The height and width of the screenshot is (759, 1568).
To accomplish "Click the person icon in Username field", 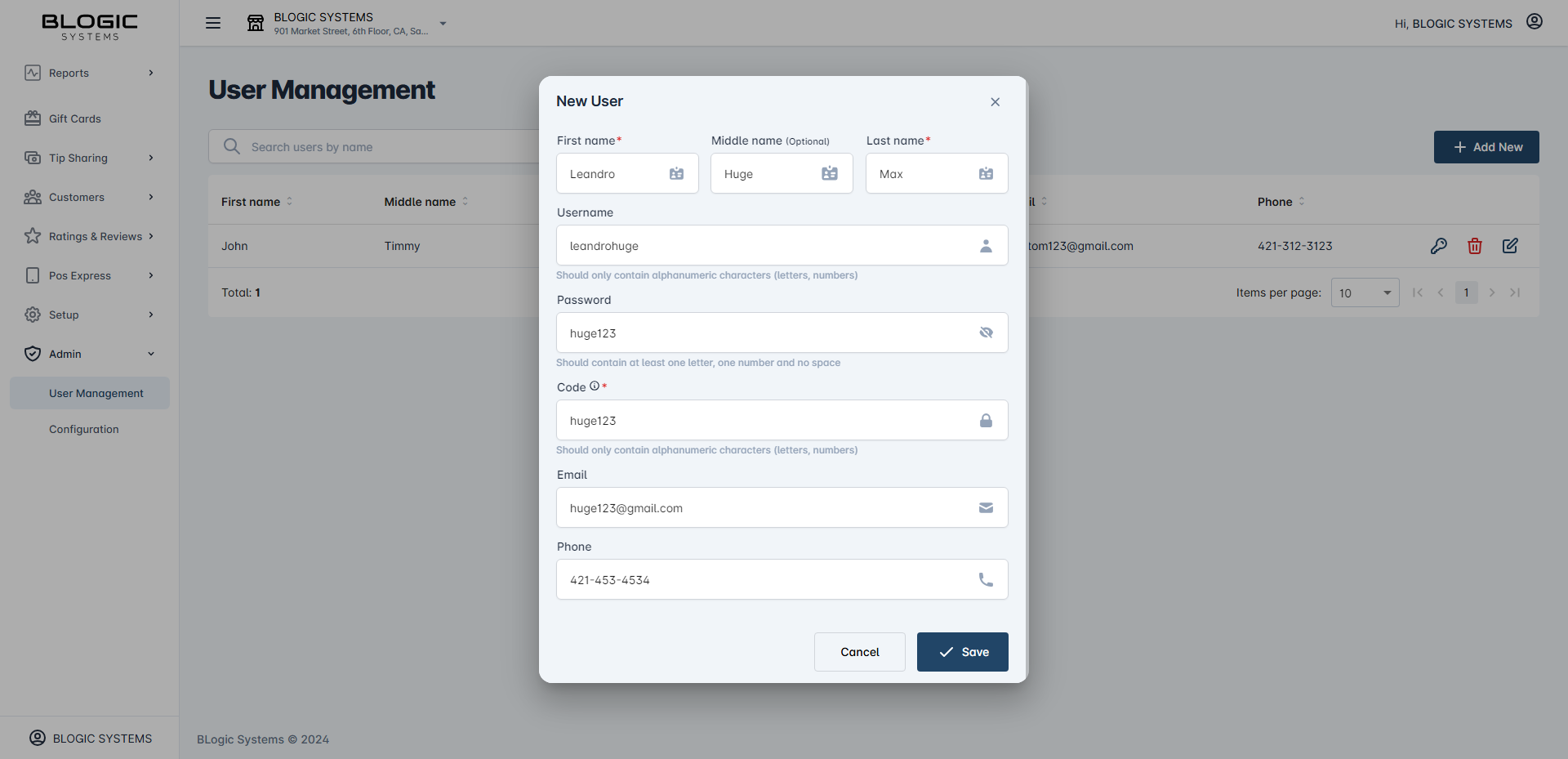I will (986, 246).
